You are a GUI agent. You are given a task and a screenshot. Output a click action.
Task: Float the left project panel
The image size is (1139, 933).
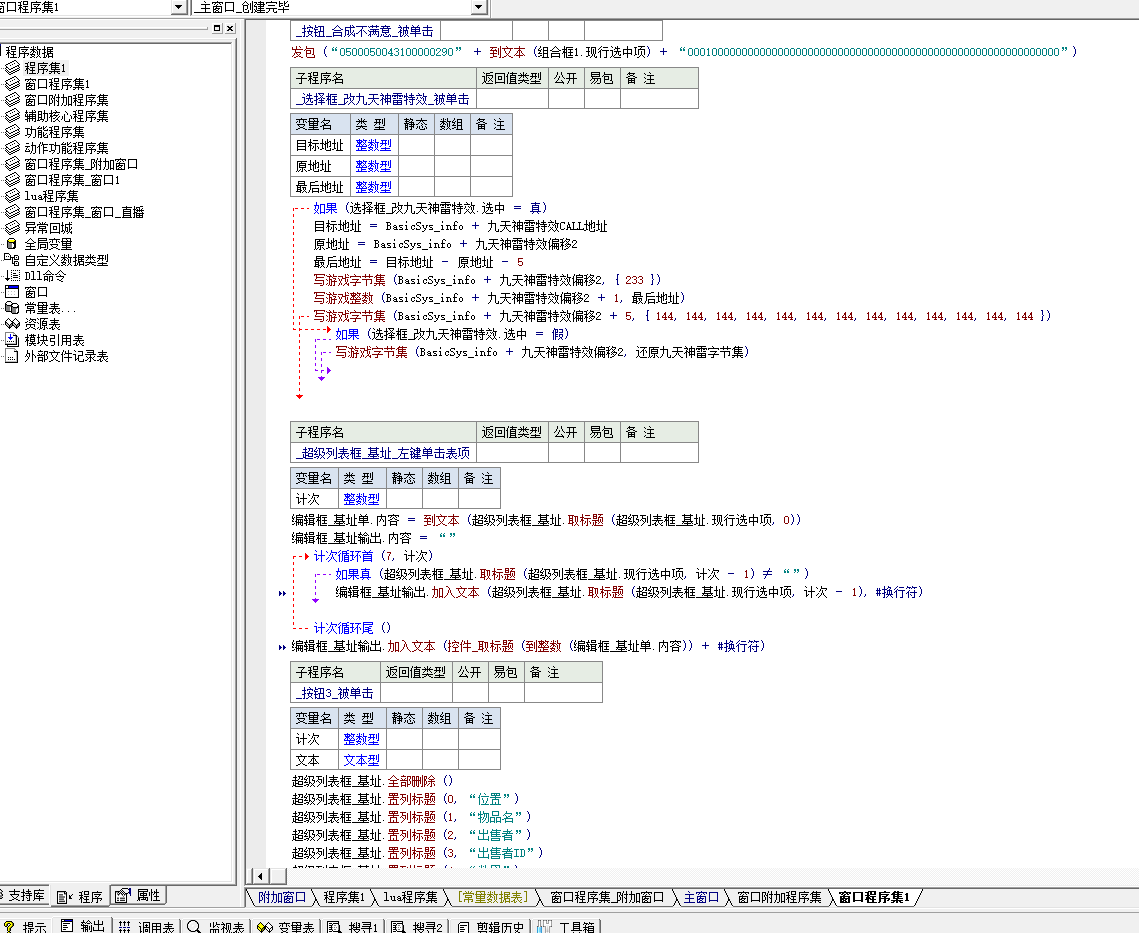click(216, 28)
